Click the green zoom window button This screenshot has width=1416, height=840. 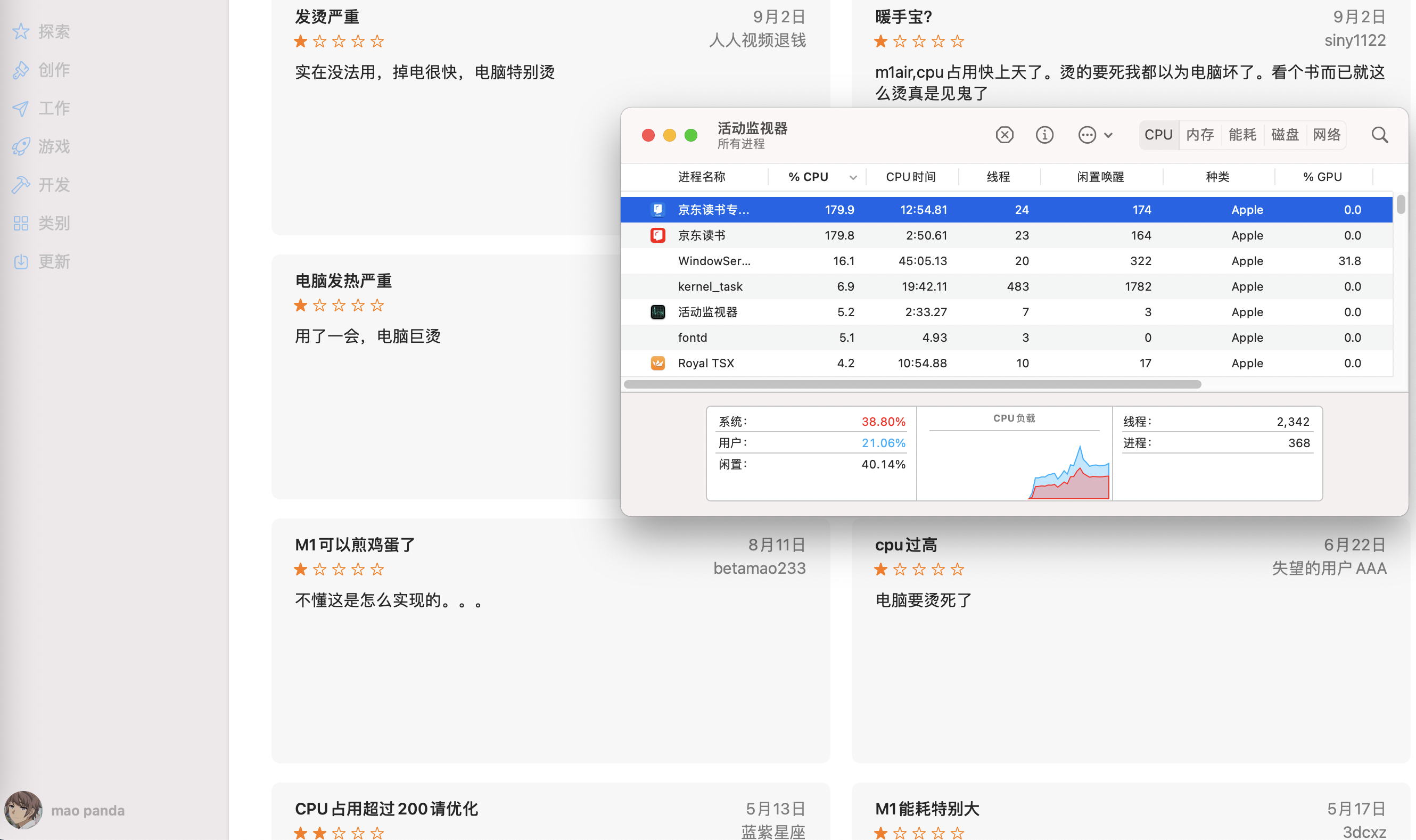691,135
